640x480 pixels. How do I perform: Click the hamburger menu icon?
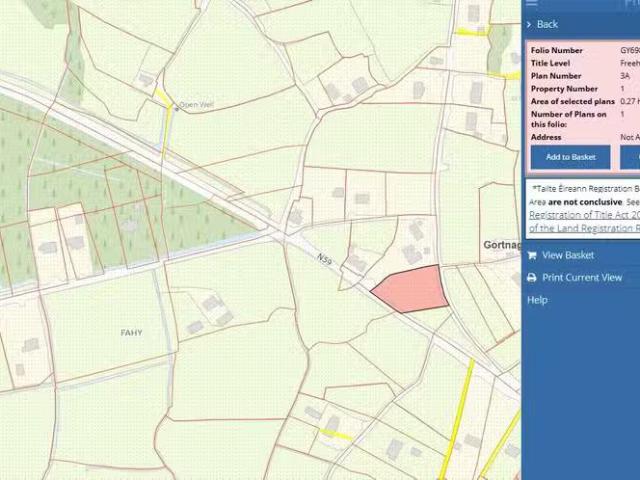click(x=532, y=4)
